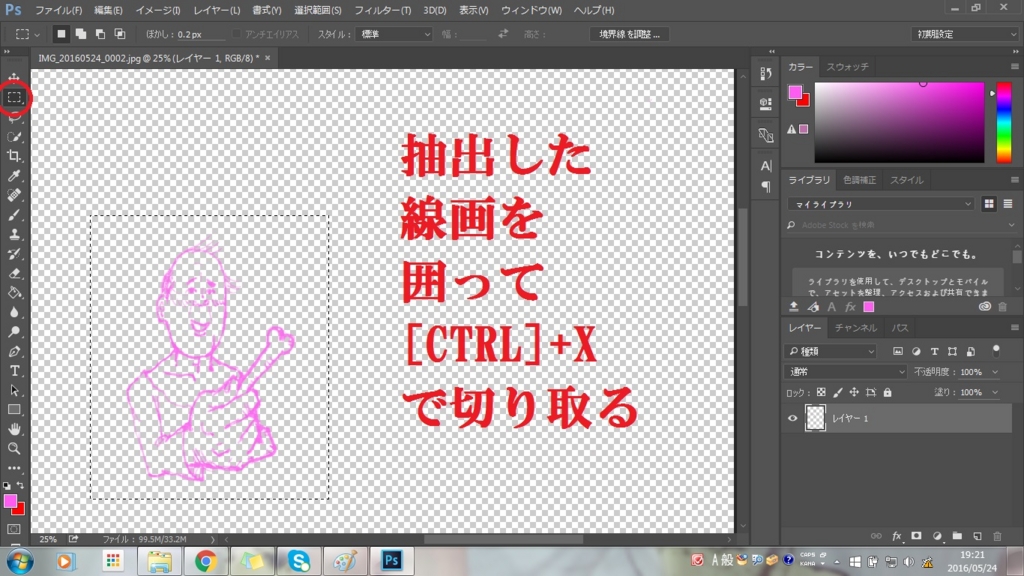Screen dimensions: 1024x576
Task: Toggle lock position for the layer
Action: 854,392
